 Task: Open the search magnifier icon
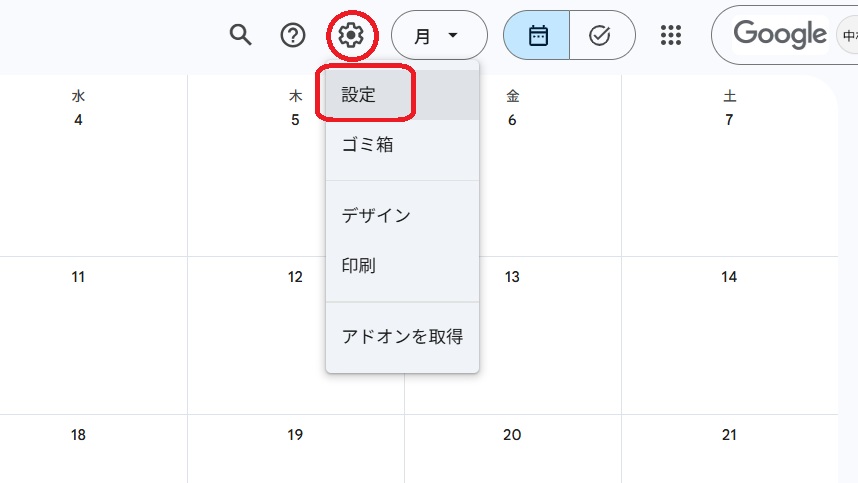pyautogui.click(x=240, y=36)
